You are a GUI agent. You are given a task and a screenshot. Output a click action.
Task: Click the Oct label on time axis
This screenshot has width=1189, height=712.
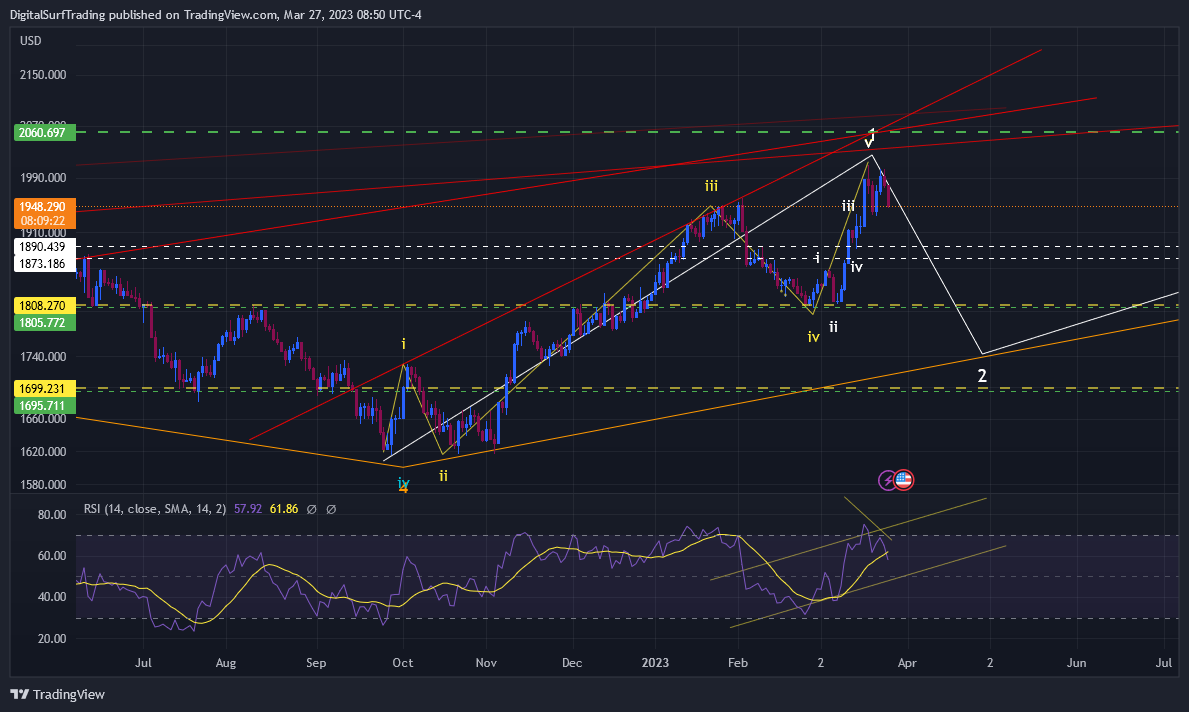(403, 663)
